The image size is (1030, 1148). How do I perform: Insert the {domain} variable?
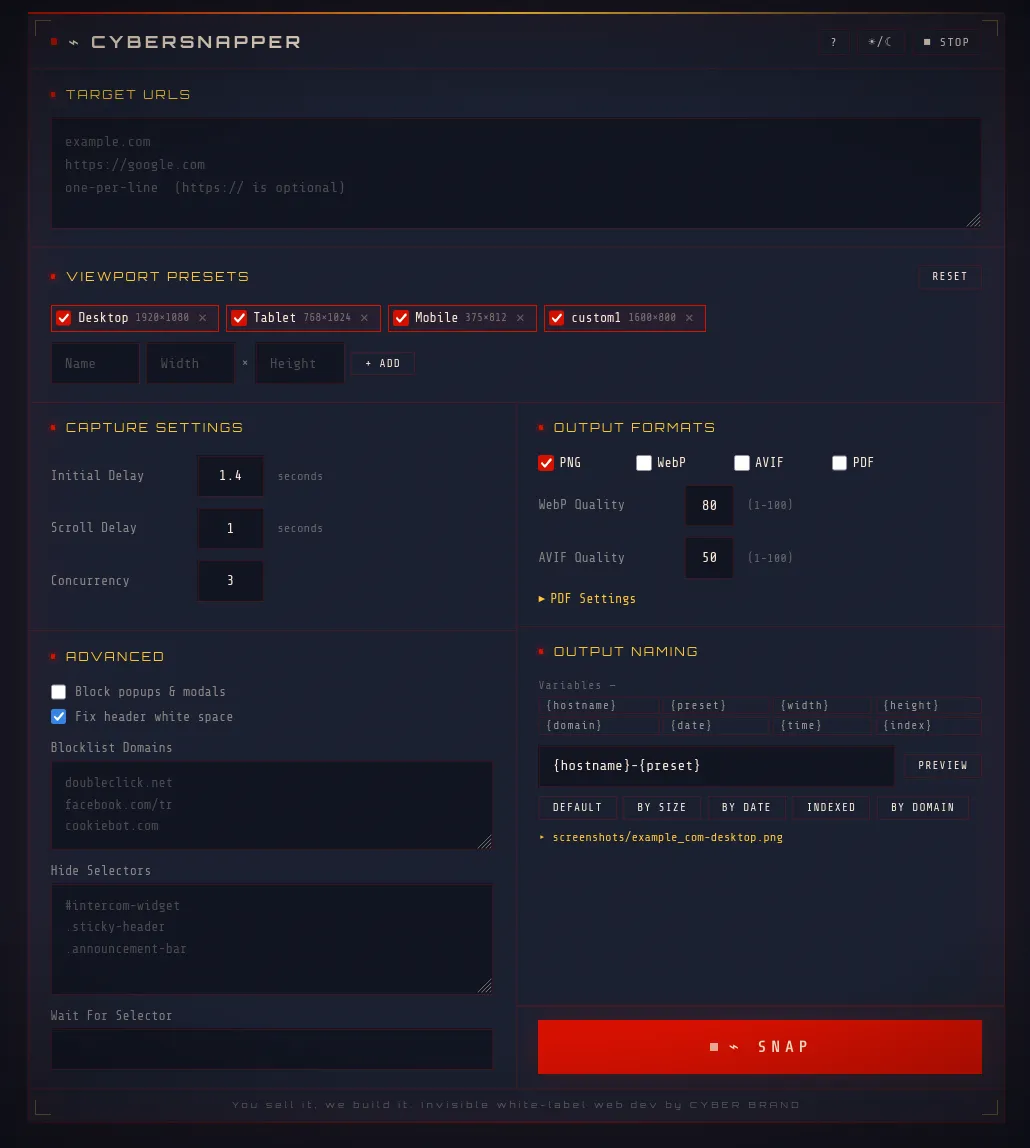click(x=599, y=726)
